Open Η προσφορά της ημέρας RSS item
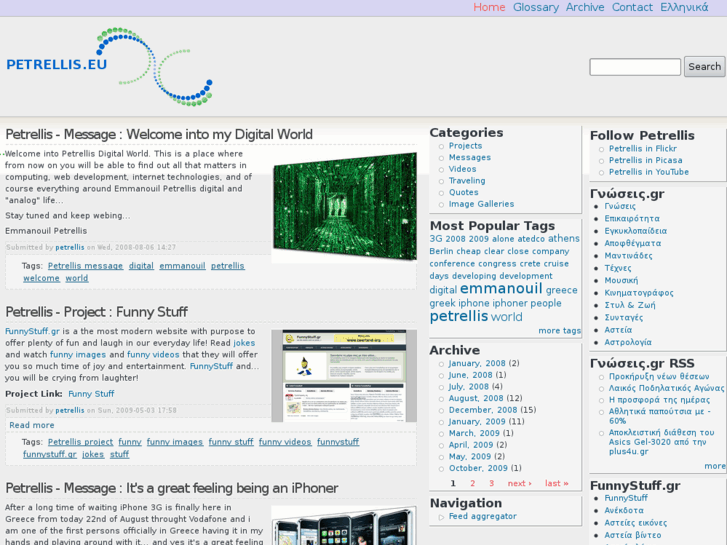Image resolution: width=727 pixels, height=545 pixels. [659, 399]
